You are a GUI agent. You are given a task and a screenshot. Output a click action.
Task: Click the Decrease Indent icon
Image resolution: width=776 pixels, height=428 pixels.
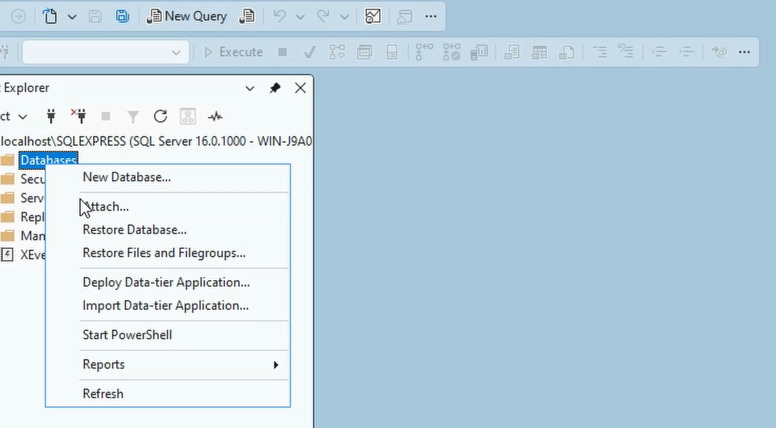(659, 52)
